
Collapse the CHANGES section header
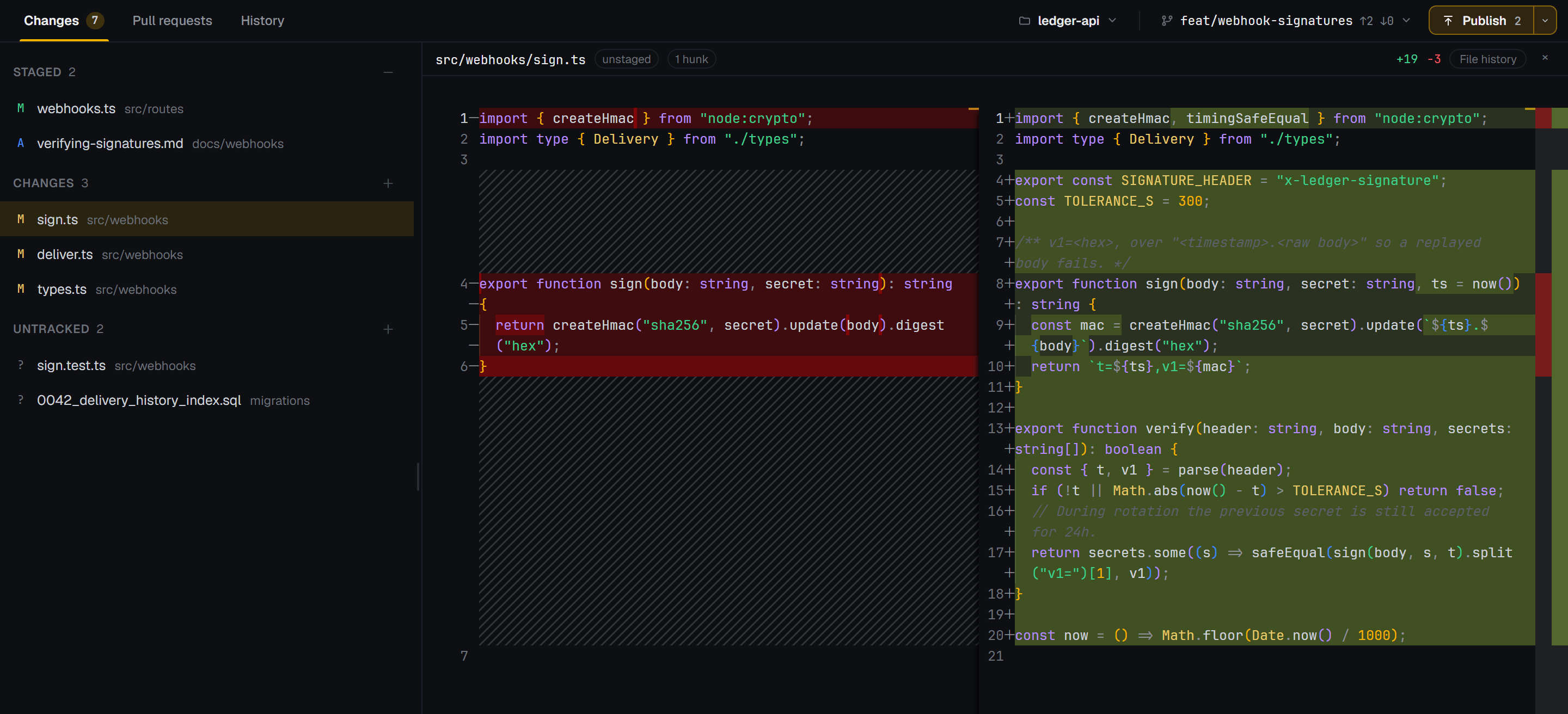pos(51,183)
